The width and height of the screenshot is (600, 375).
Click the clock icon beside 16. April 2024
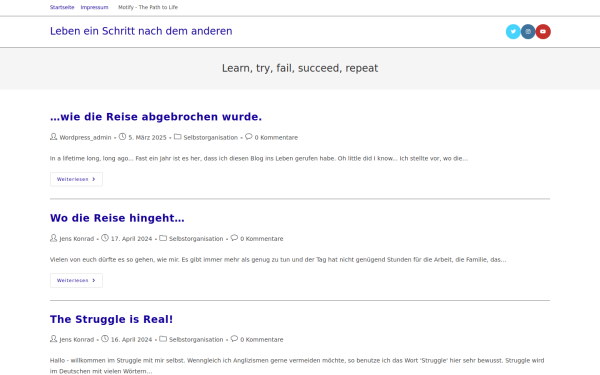(x=105, y=339)
